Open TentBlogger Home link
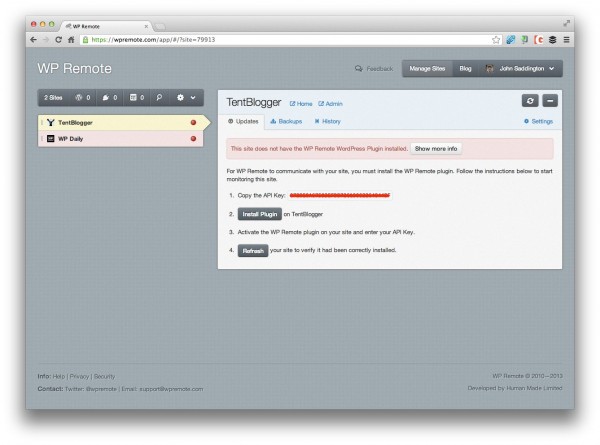This screenshot has height=445, width=600. point(301,104)
